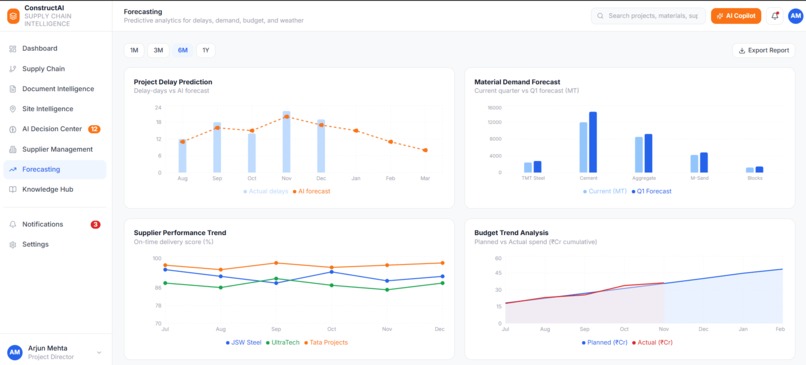
Task: Click the Notifications 3 badge
Action: pyautogui.click(x=96, y=225)
